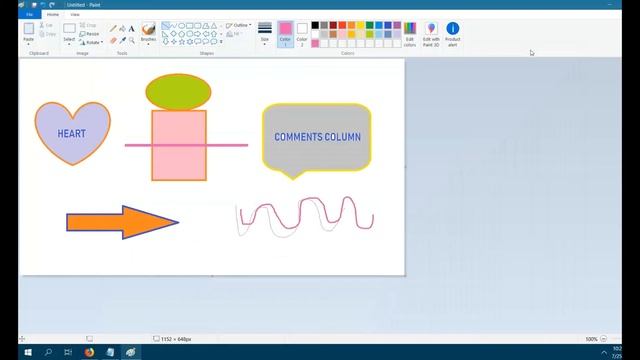This screenshot has width=640, height=360.
Task: Pick the black color swatch
Action: click(x=315, y=25)
